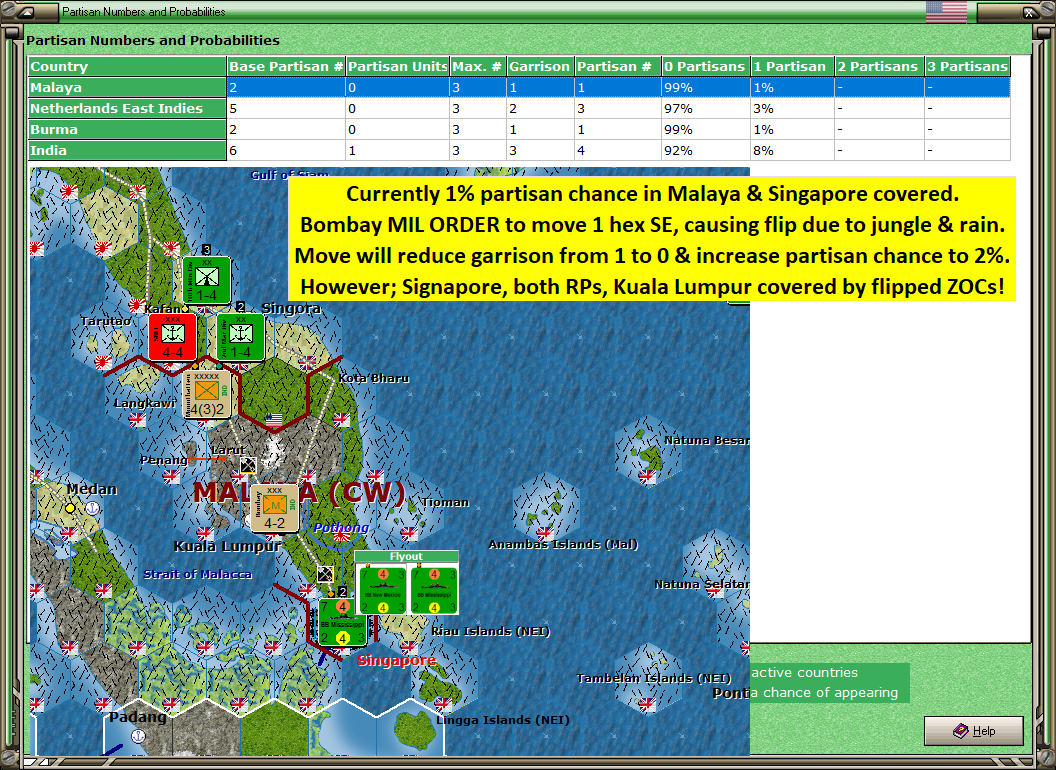This screenshot has height=770, width=1056.
Task: Click the Kuala Lumpur city label
Action: tap(227, 546)
